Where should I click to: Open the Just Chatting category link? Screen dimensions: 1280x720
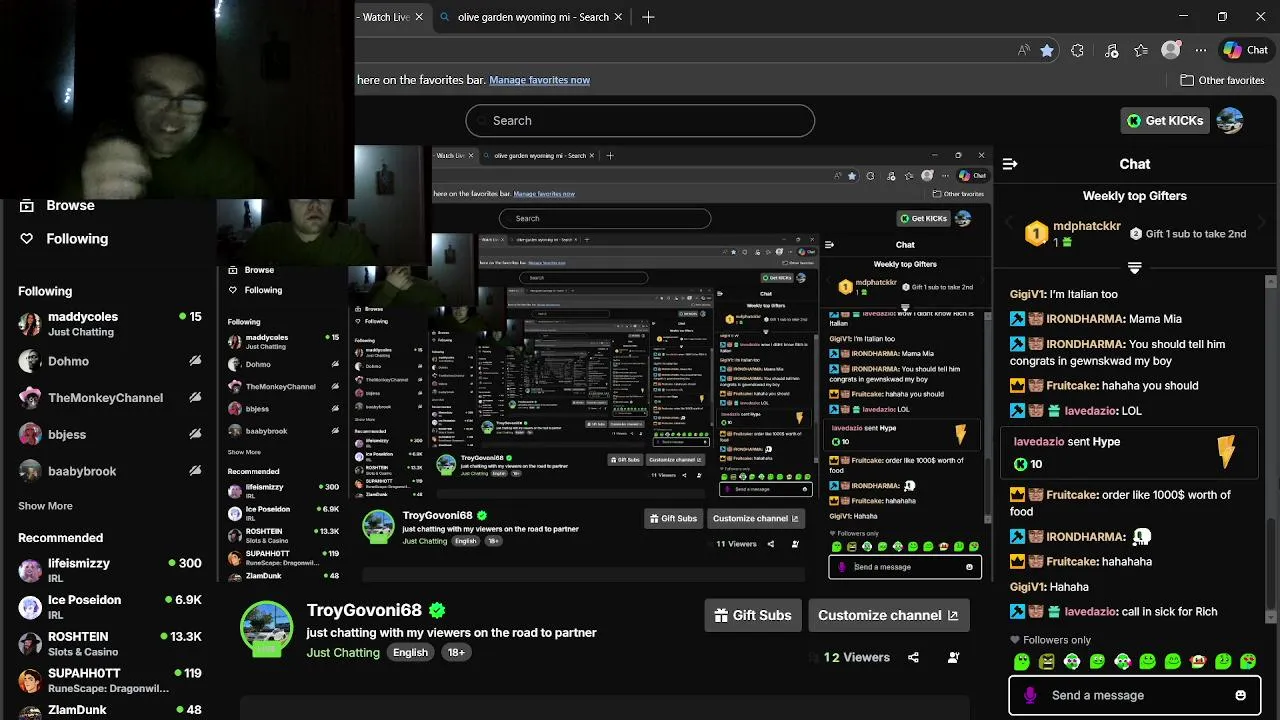pos(343,652)
